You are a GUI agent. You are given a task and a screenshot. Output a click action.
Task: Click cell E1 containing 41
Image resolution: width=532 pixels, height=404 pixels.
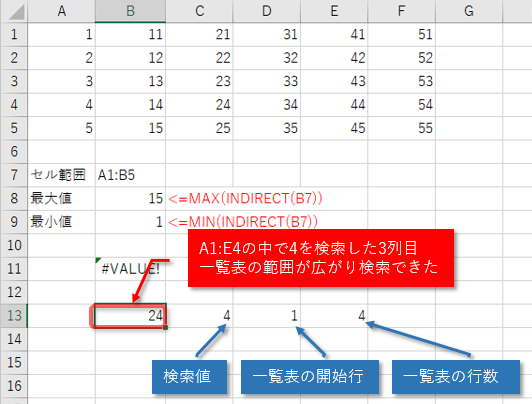(x=334, y=34)
